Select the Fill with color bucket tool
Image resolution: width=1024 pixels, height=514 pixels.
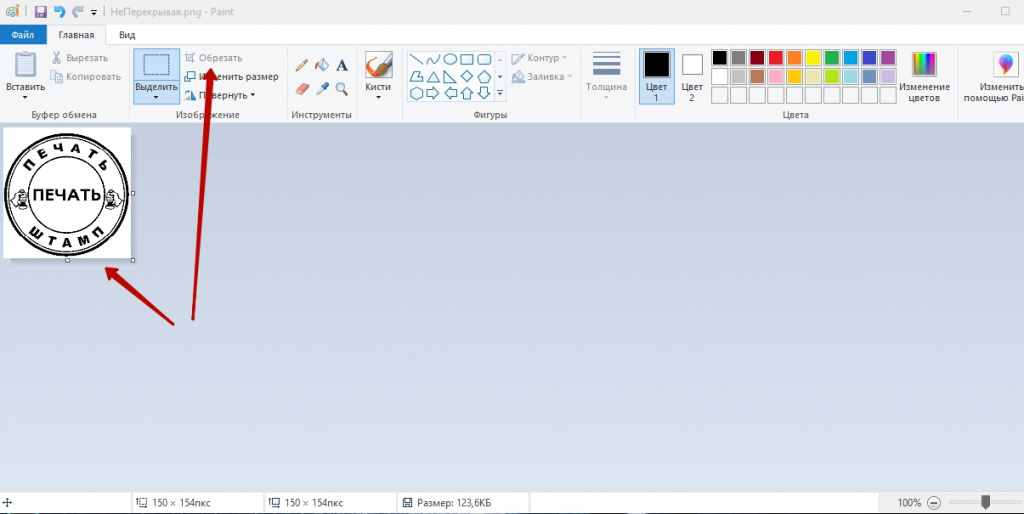click(322, 65)
